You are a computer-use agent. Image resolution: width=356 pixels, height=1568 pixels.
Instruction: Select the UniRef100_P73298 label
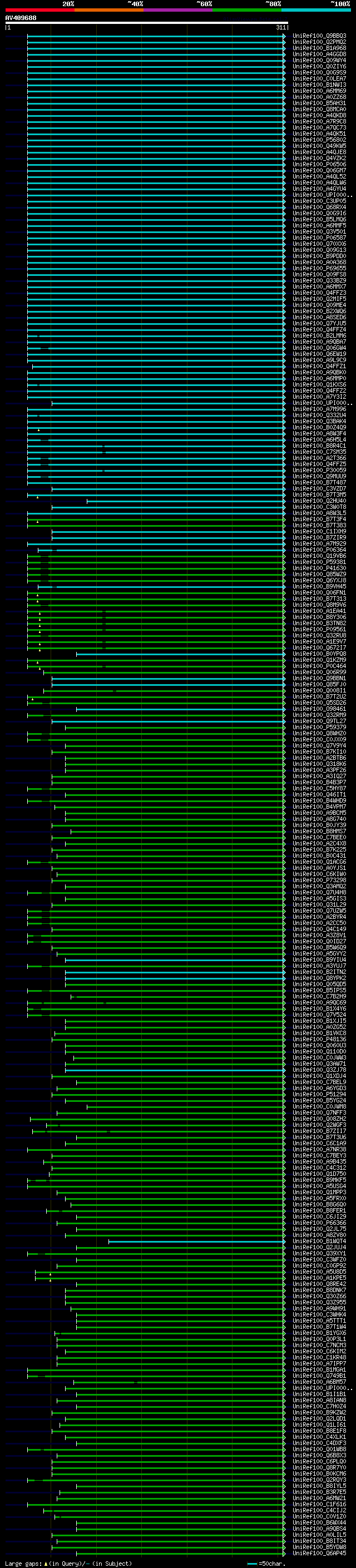(319, 880)
